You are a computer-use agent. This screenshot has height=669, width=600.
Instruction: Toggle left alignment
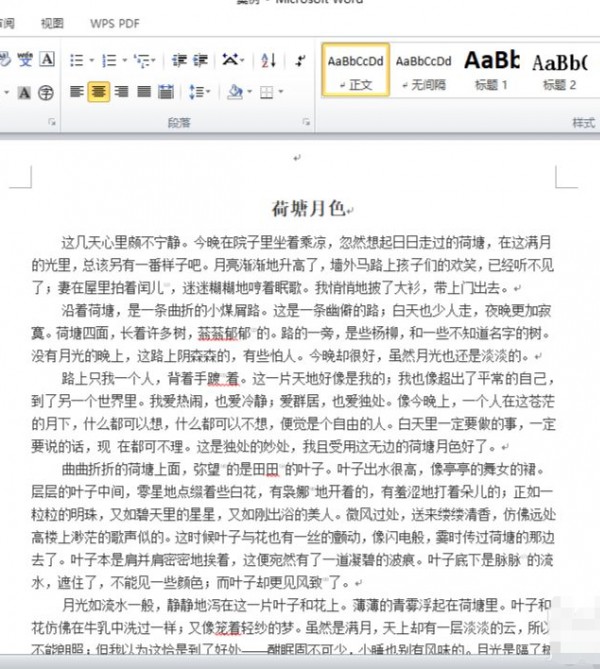pos(77,91)
